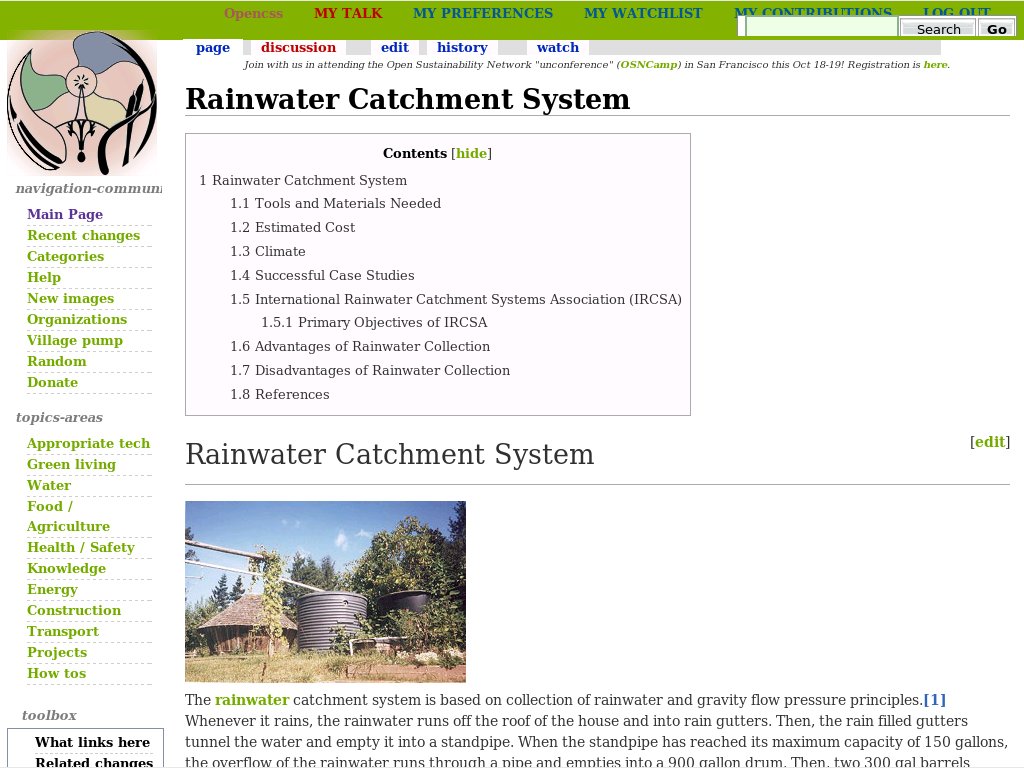Click the section edit link

(x=990, y=442)
